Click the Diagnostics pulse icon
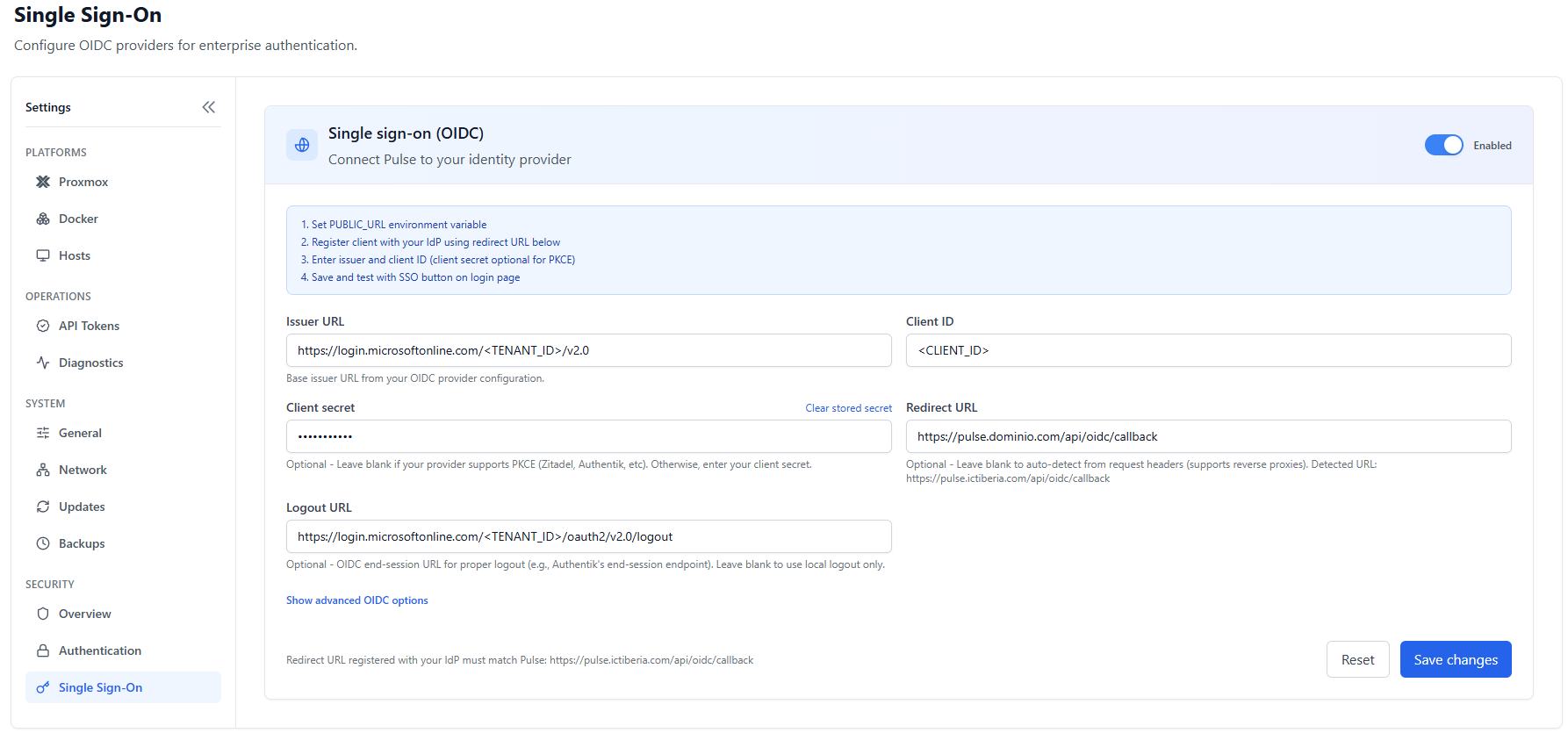Screen dimensions: 1568x733 click(x=43, y=363)
